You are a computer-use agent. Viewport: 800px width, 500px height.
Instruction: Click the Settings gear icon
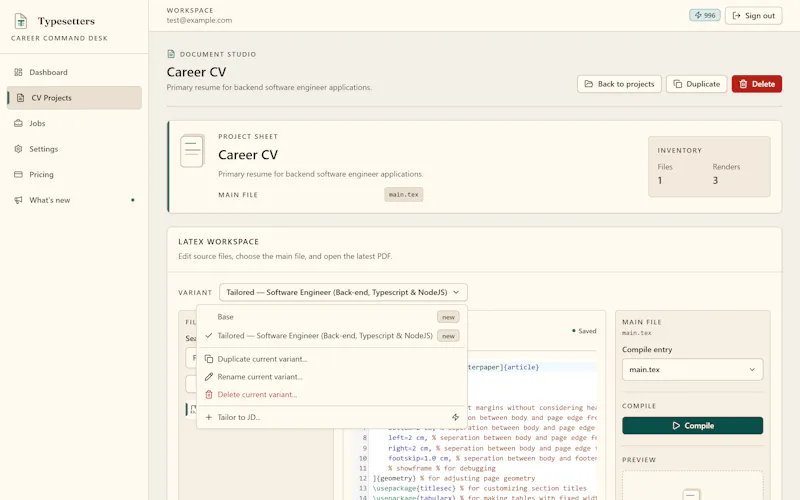coord(18,149)
